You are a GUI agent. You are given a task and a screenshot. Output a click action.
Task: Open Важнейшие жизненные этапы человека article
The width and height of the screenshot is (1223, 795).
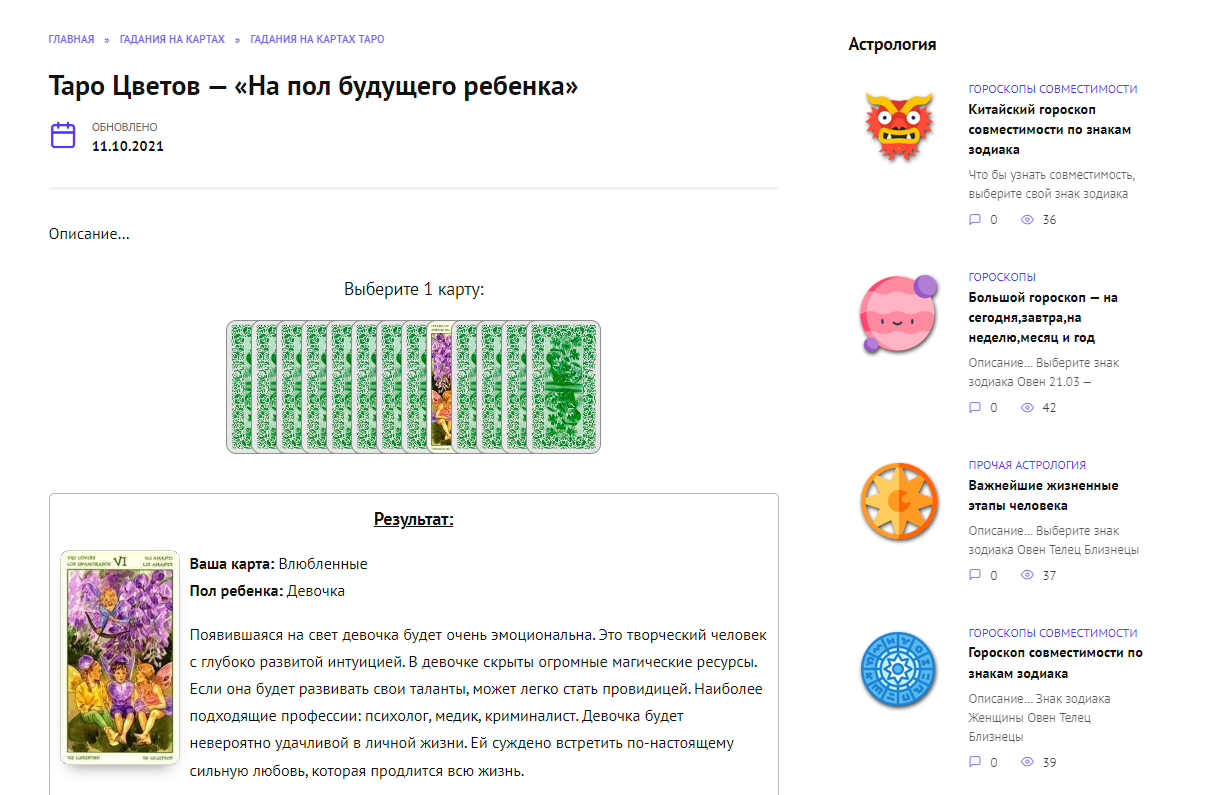pos(1043,495)
